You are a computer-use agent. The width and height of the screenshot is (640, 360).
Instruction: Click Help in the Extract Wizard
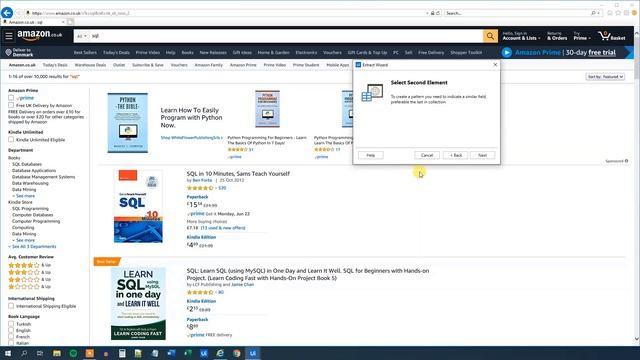tap(371, 155)
